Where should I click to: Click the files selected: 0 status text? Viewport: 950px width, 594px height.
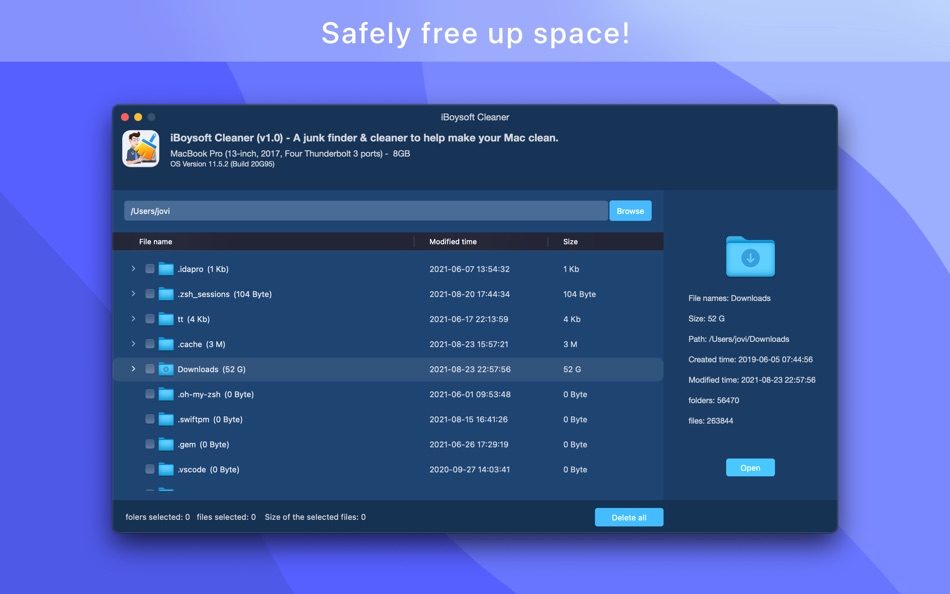(226, 517)
